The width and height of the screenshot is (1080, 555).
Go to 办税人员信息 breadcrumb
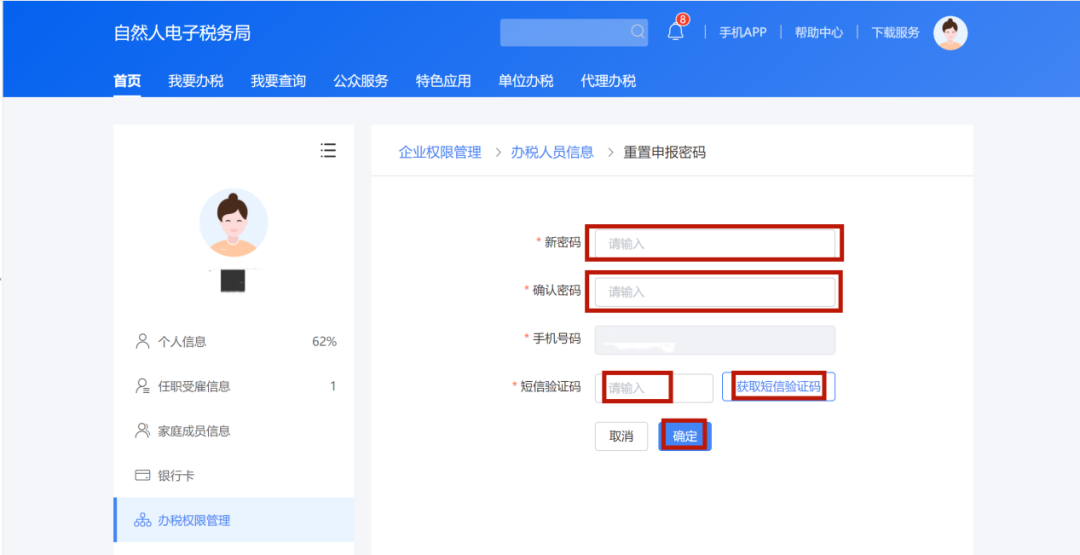[x=552, y=152]
